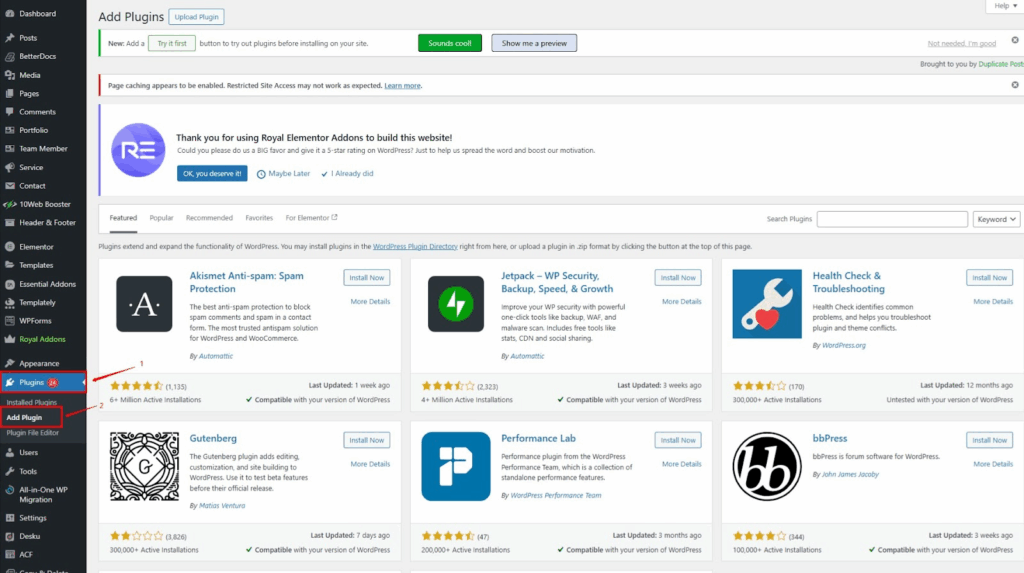Open Elementor in the sidebar
Image resolution: width=1024 pixels, height=573 pixels.
[x=36, y=247]
